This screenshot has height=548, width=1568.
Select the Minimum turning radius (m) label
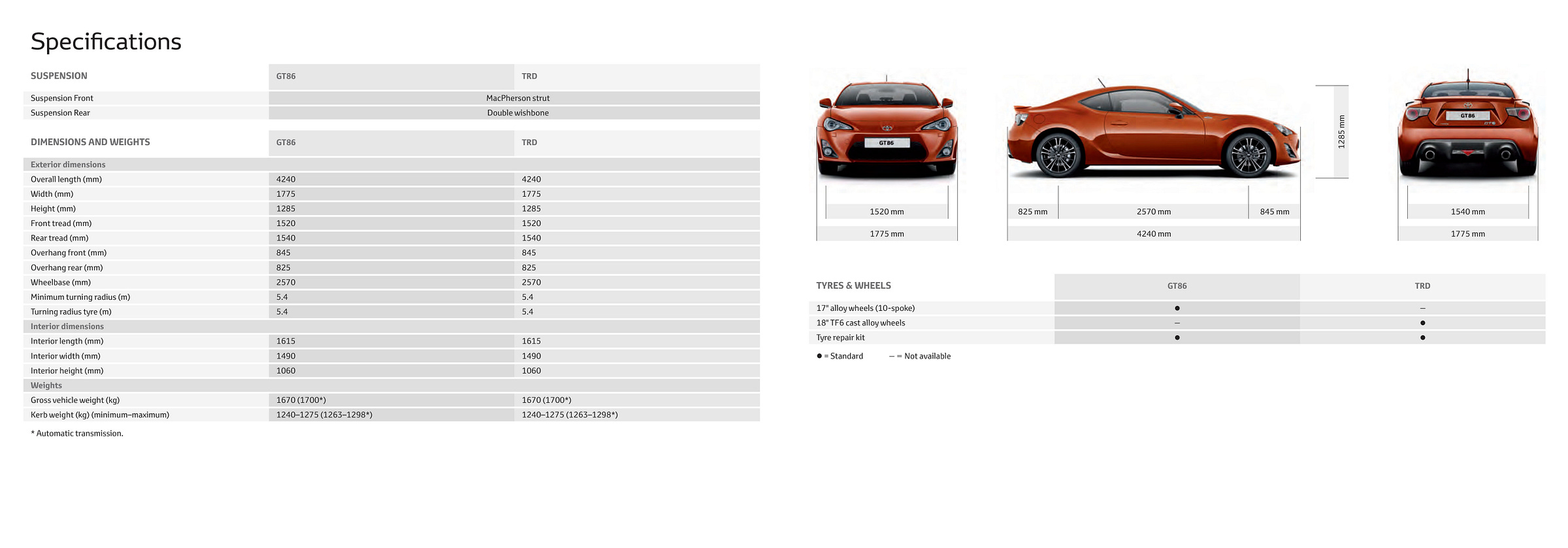tap(80, 297)
